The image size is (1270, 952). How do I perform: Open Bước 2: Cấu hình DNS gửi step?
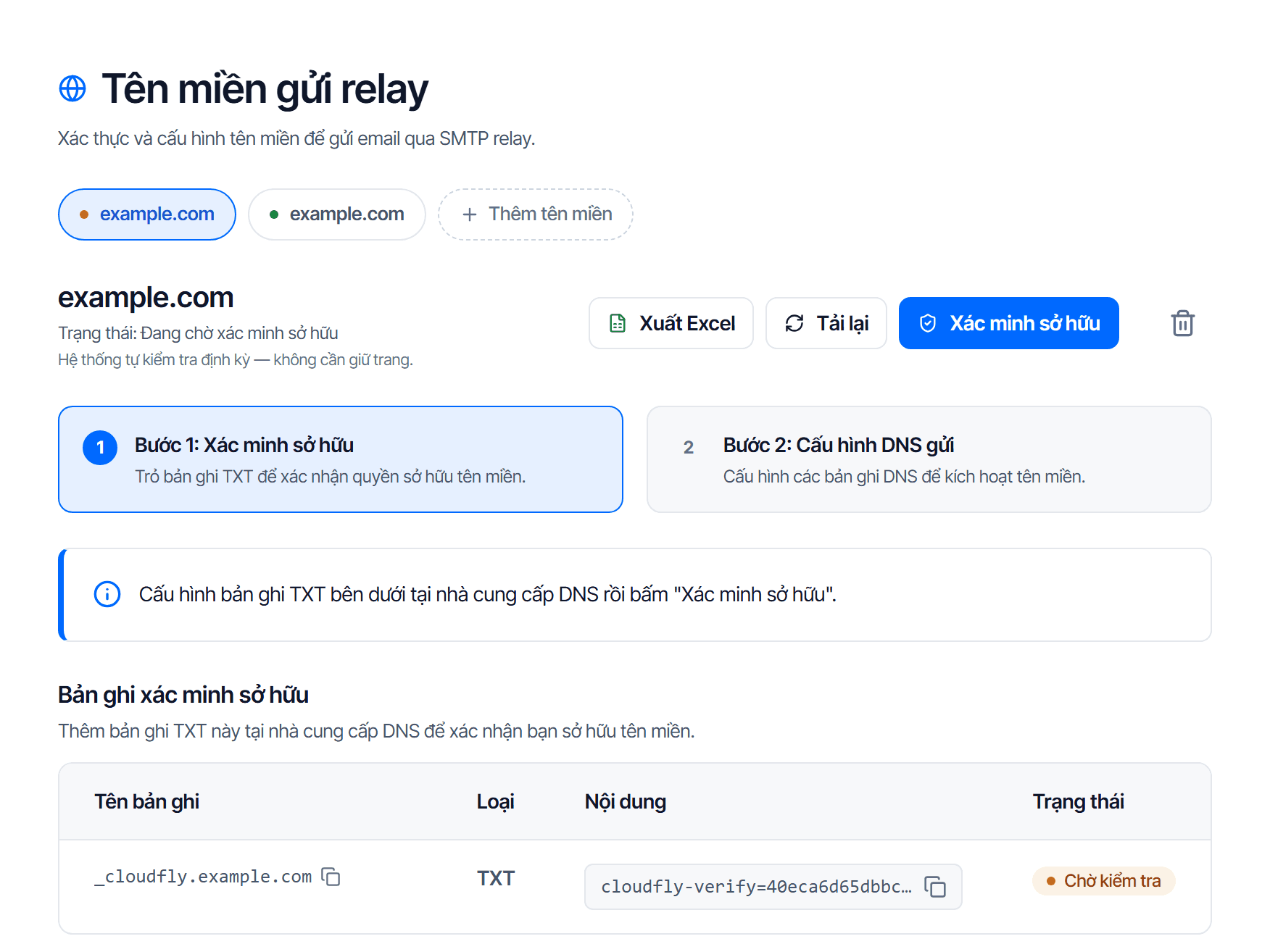(929, 459)
